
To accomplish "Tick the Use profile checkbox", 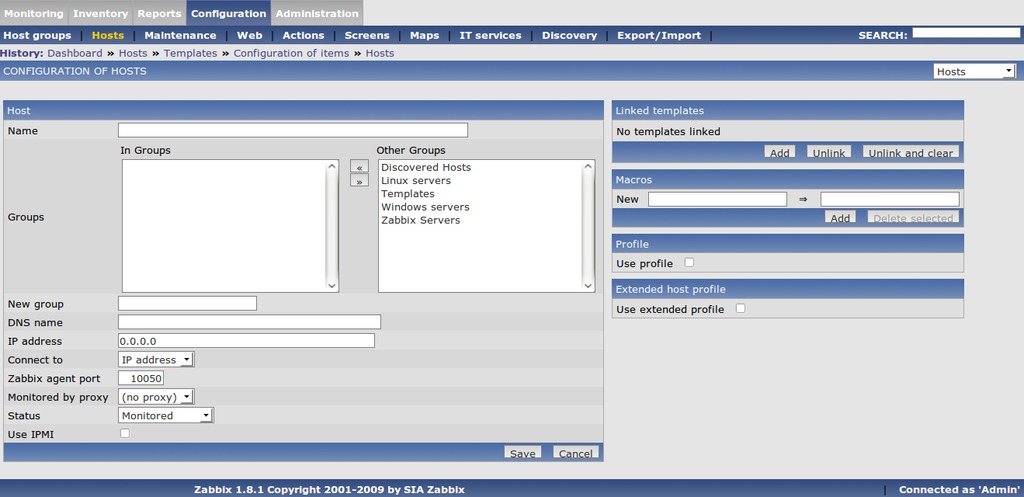I will tap(689, 263).
